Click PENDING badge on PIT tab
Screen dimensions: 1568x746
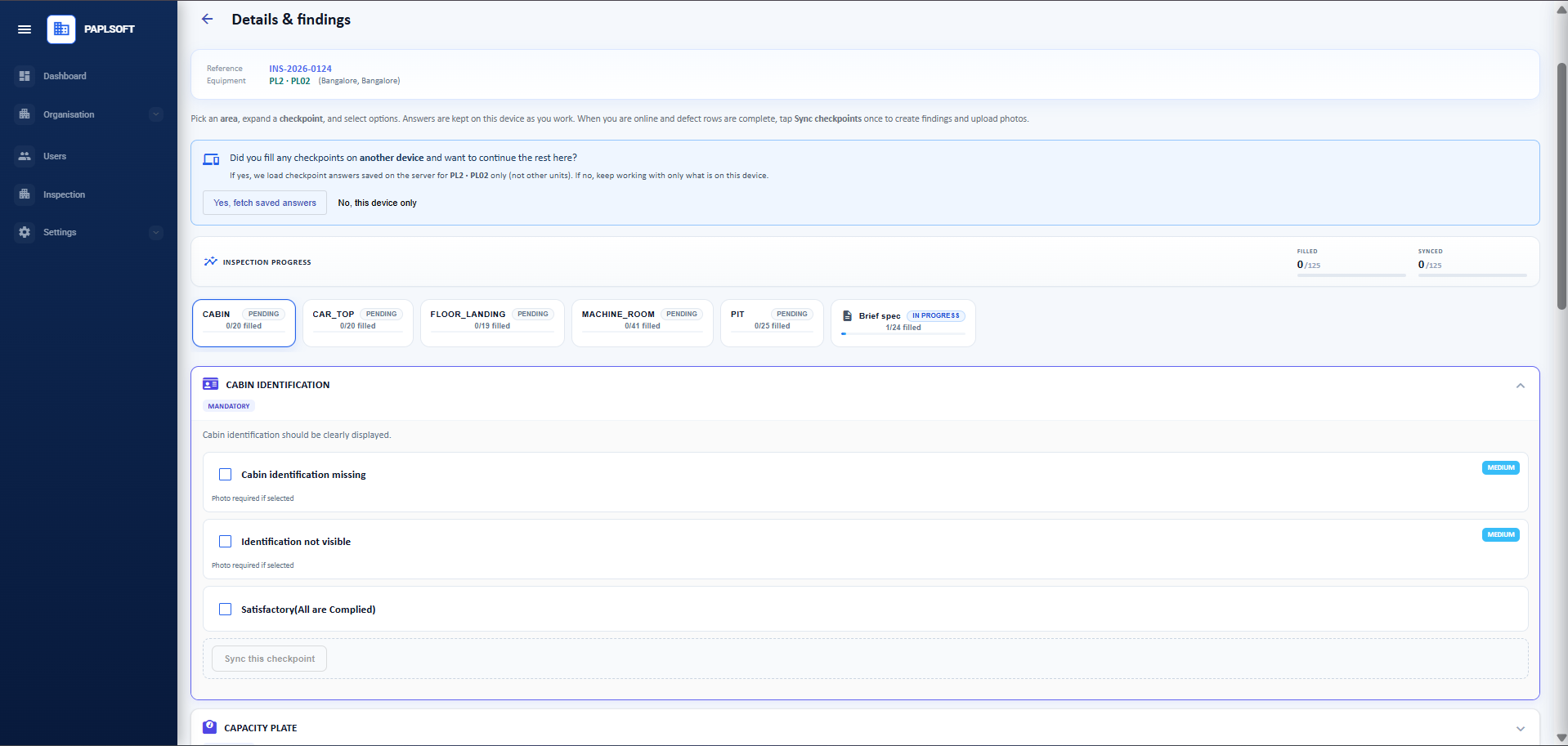tap(792, 314)
